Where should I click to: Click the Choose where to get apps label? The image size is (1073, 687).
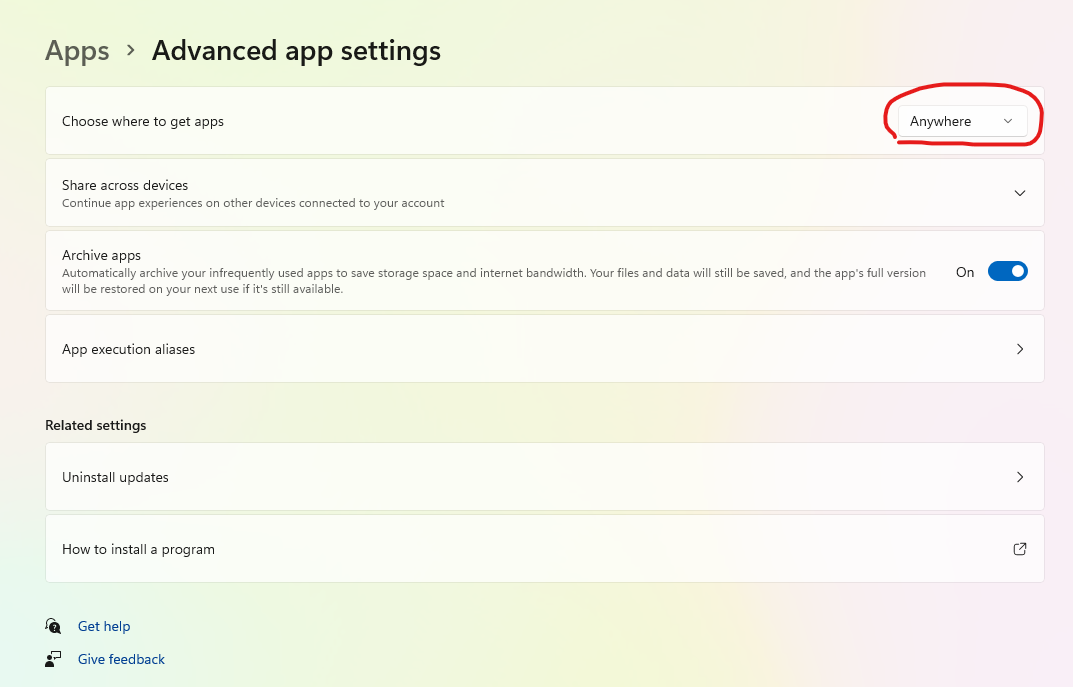coord(143,121)
